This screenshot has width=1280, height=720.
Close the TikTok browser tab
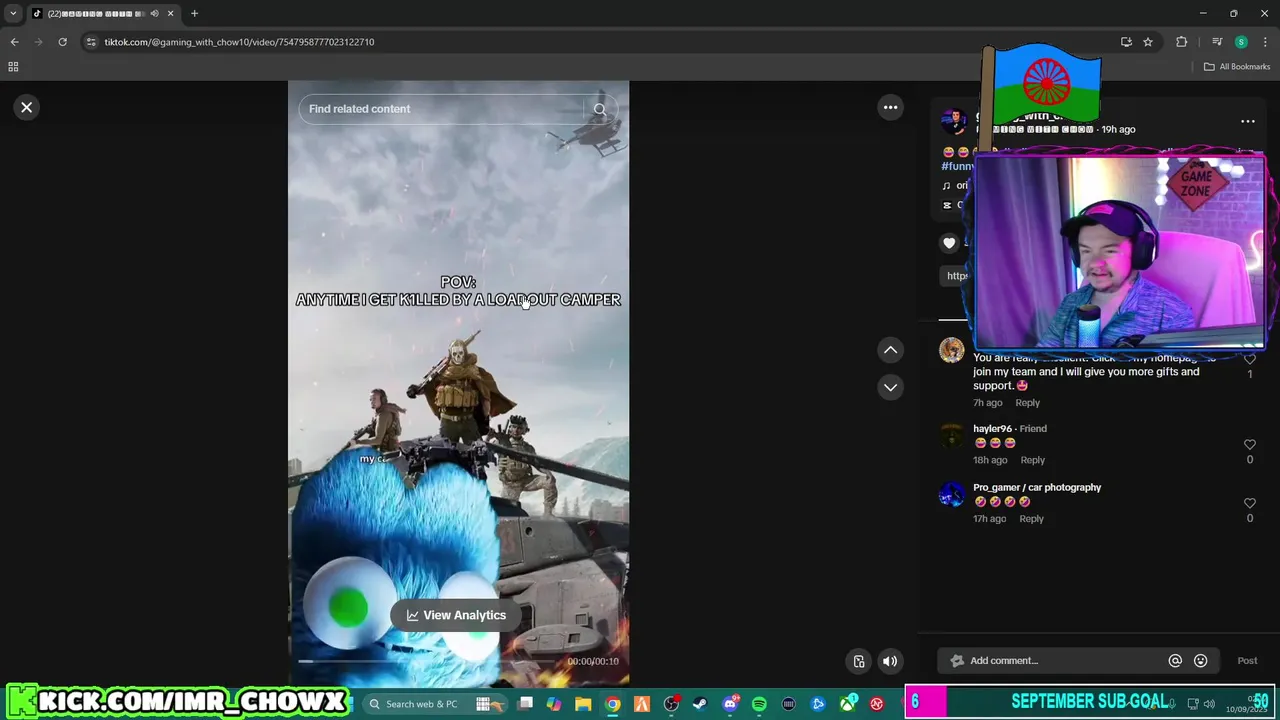tap(170, 14)
